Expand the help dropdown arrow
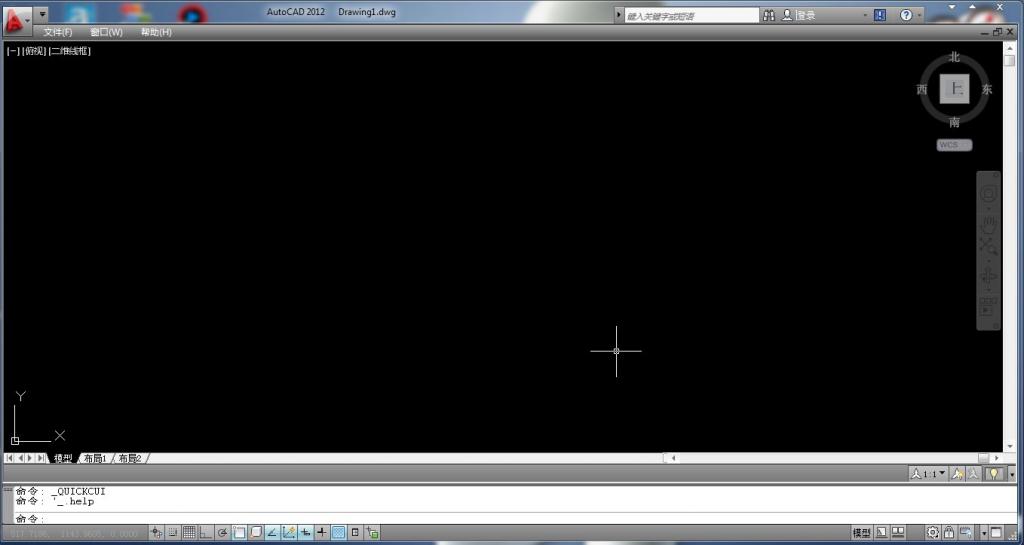This screenshot has width=1024, height=545. click(x=920, y=15)
